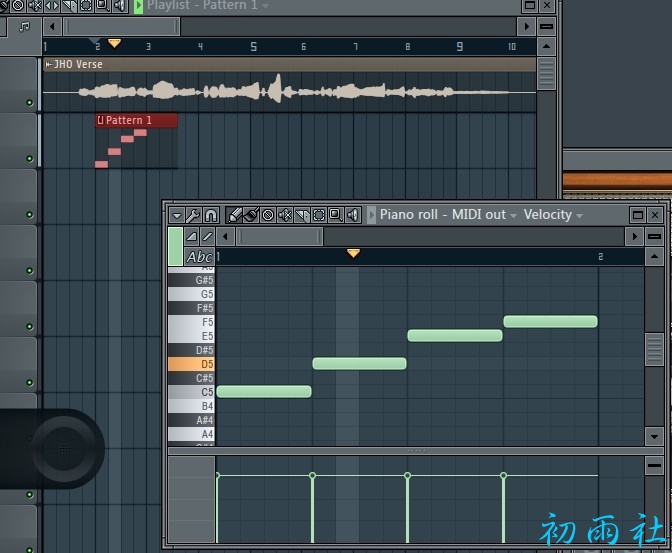Toggle mute dot on fifth Playlist track
672x553 pixels.
pyautogui.click(x=30, y=327)
